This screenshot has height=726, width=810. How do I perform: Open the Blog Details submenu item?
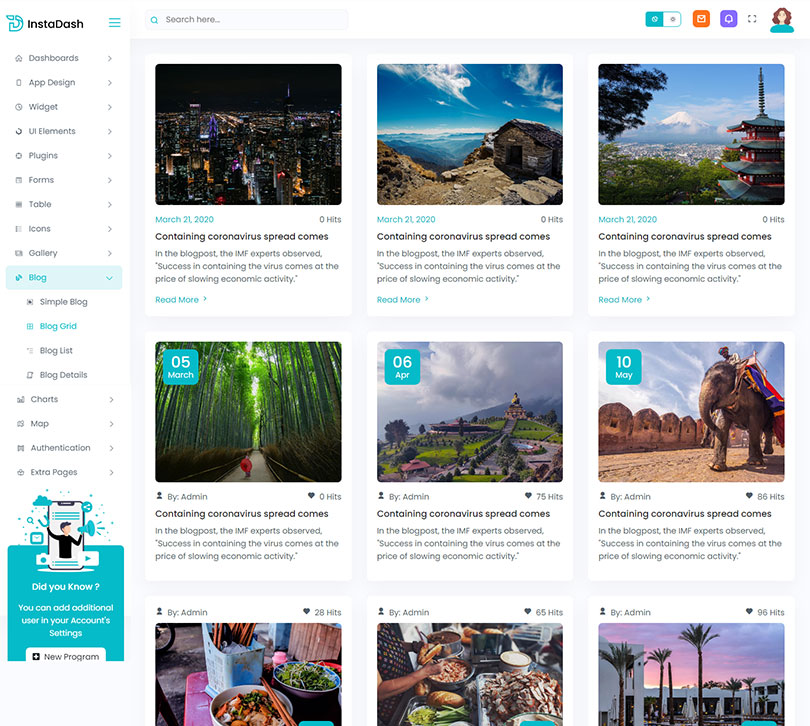[x=63, y=375]
